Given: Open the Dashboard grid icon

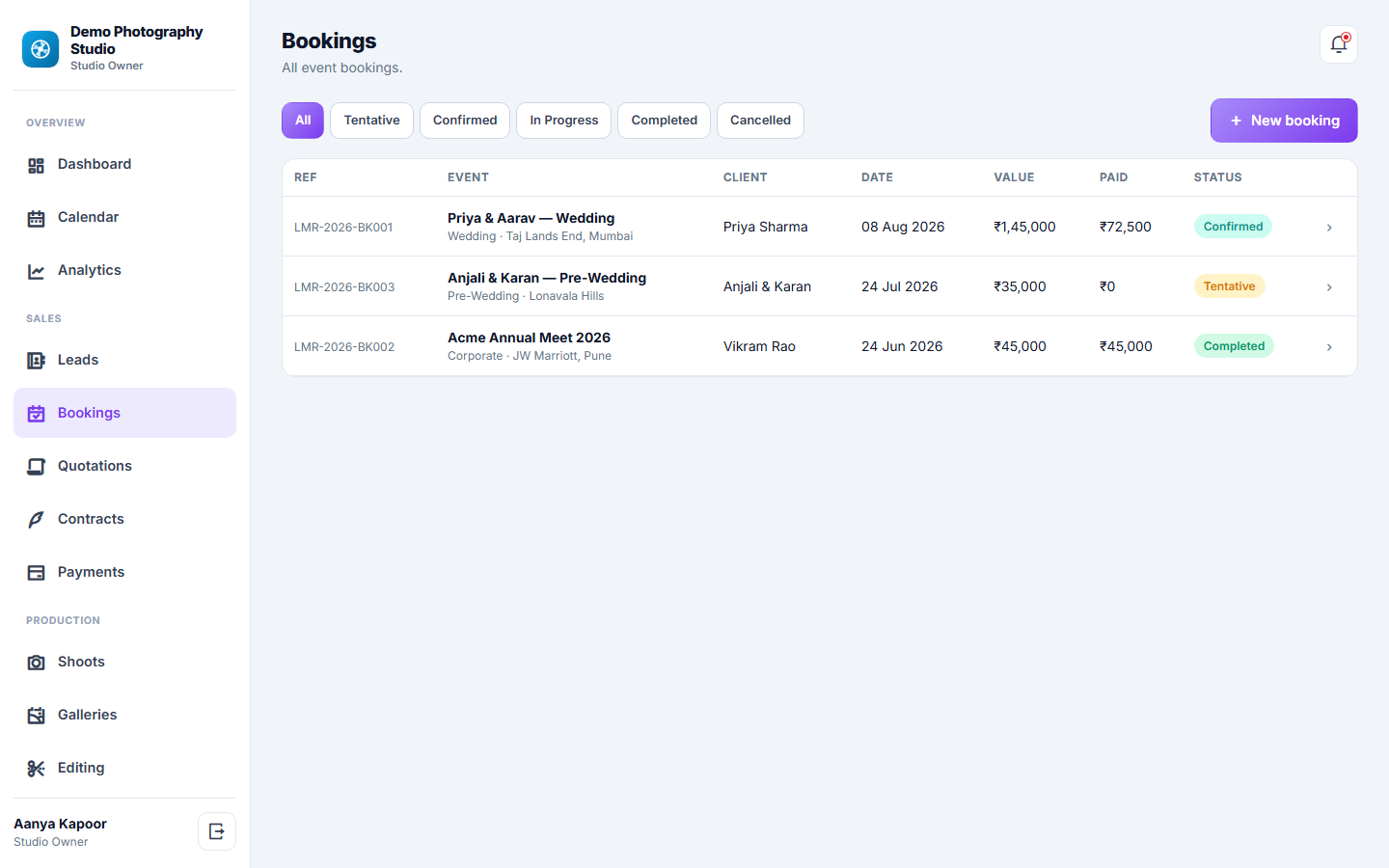Looking at the screenshot, I should click(x=36, y=166).
